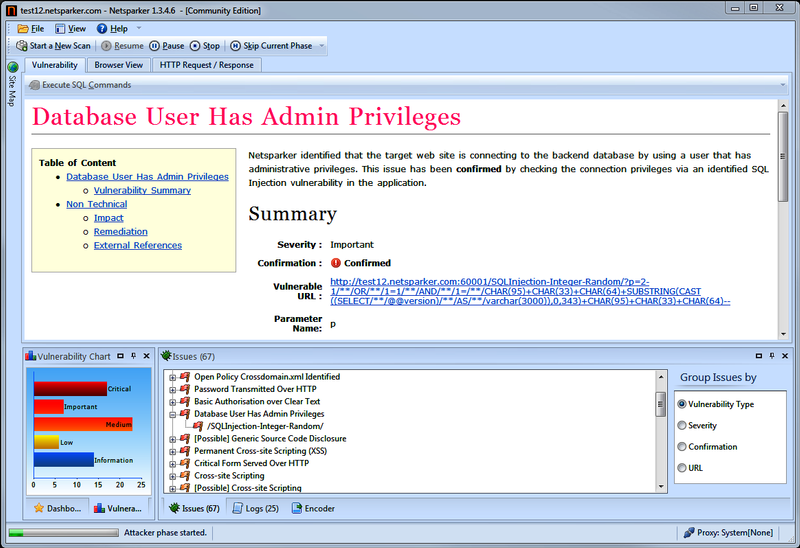Maximize the Issues panel
800x548 pixels.
759,356
